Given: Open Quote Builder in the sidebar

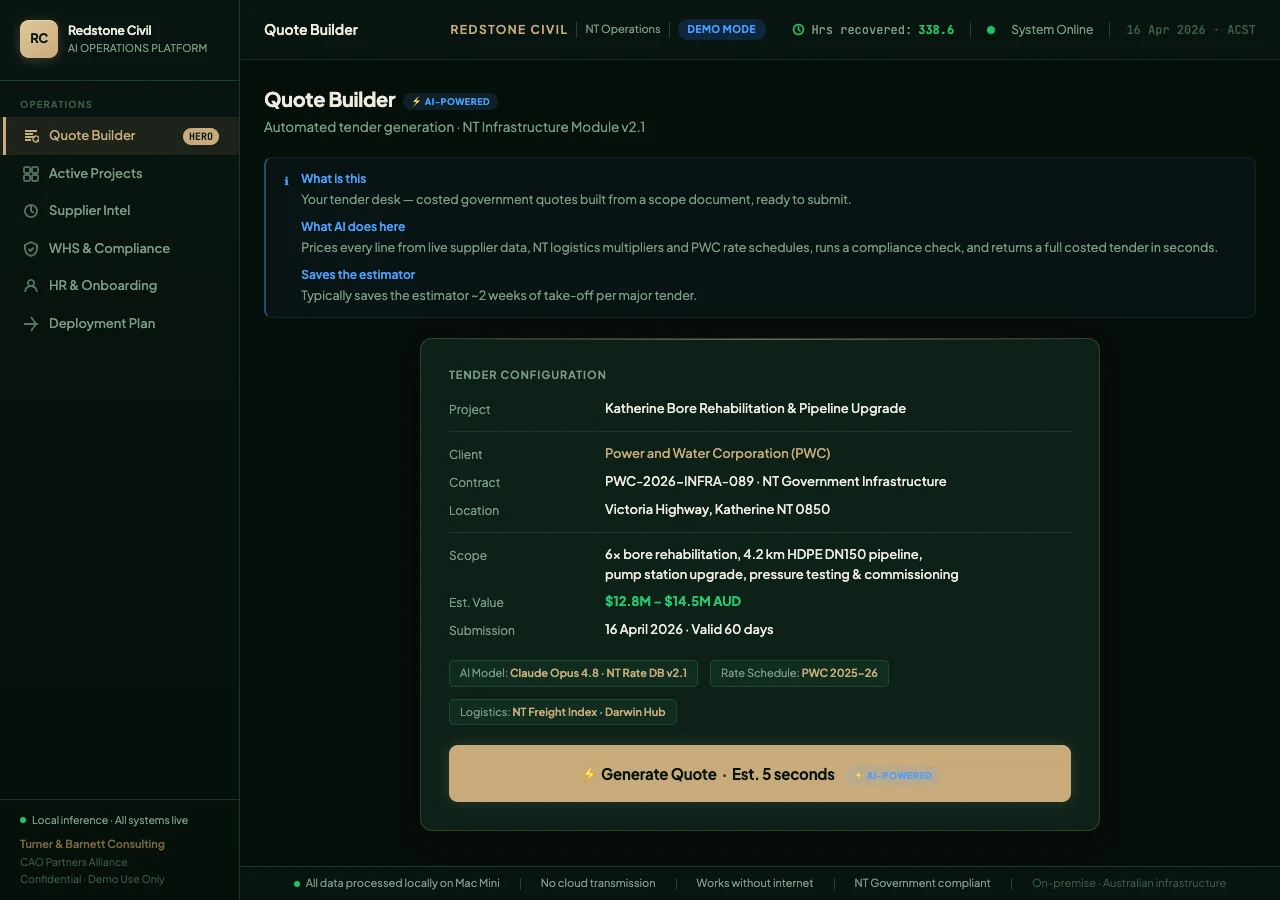Looking at the screenshot, I should (120, 136).
